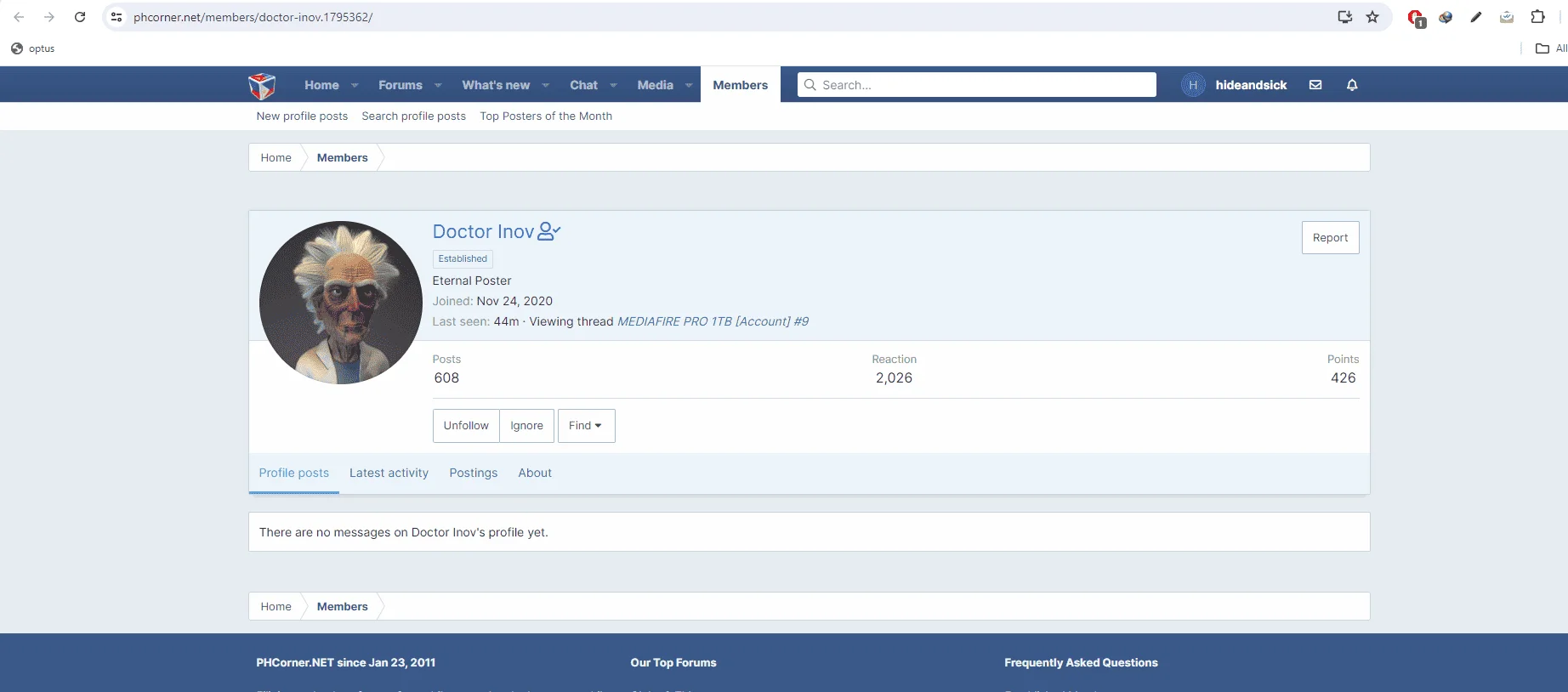Image resolution: width=1568 pixels, height=692 pixels.
Task: Click the site information icon in address bar
Action: (x=116, y=17)
